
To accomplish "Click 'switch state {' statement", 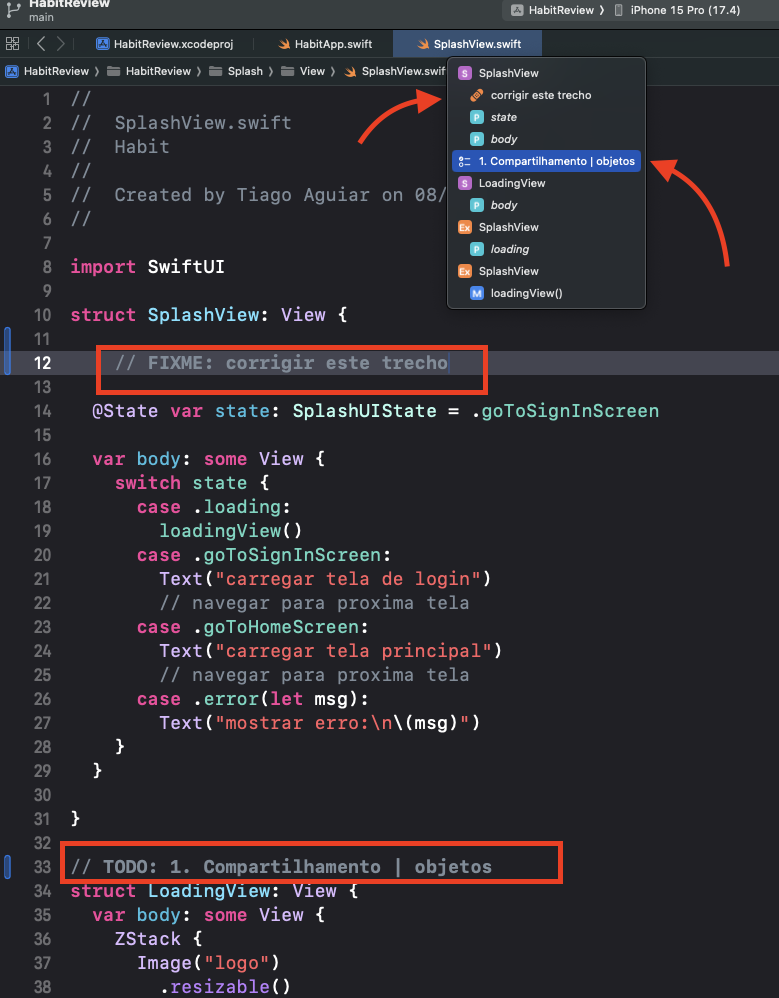I will pos(192,482).
